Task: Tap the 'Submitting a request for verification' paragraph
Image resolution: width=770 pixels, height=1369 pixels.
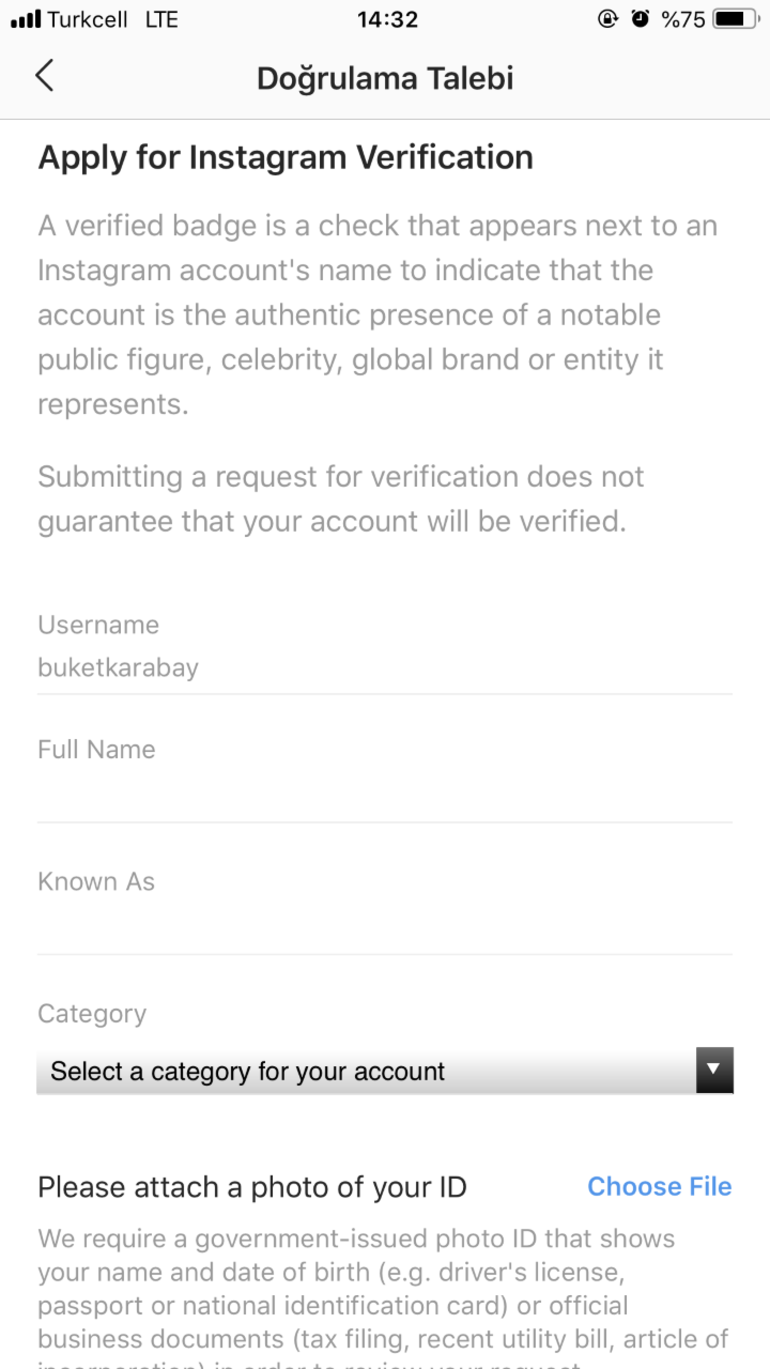Action: [340, 498]
